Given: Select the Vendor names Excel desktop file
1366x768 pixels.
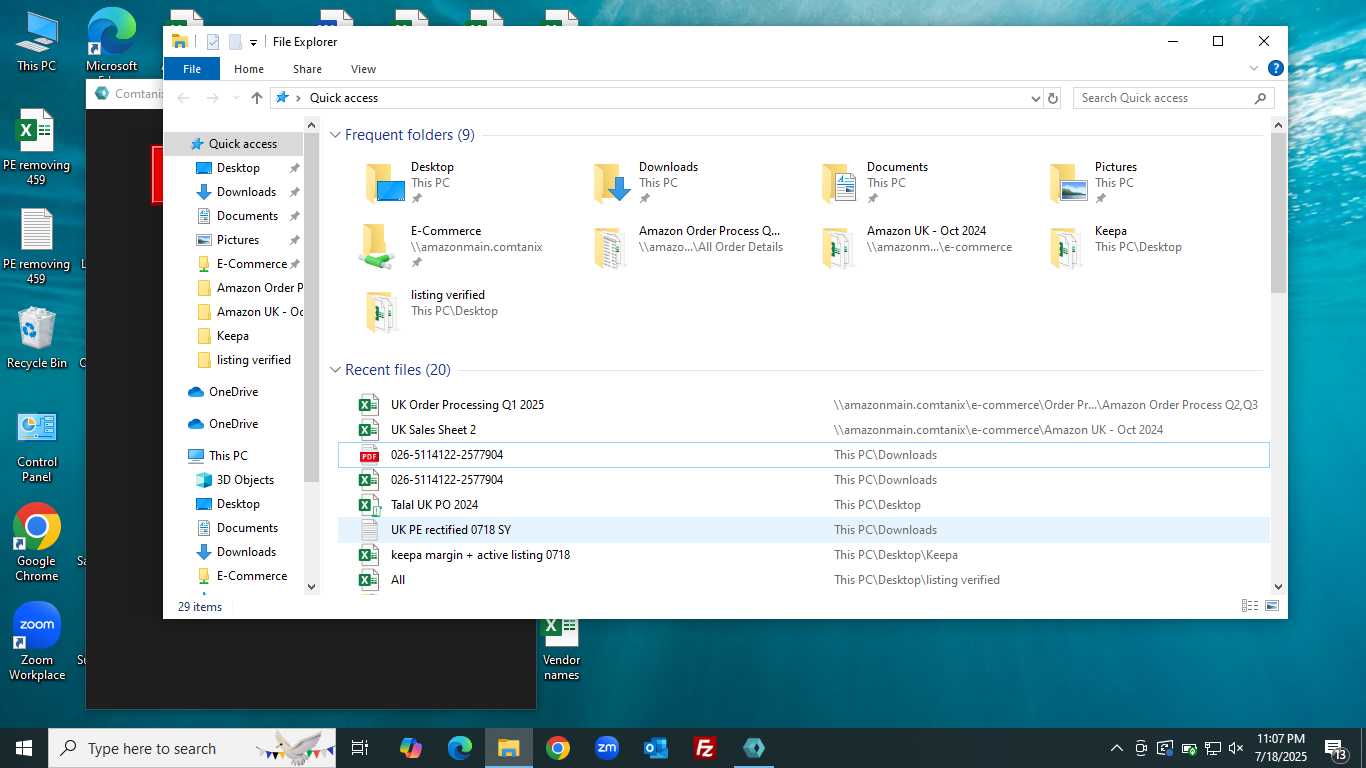Looking at the screenshot, I should (561, 650).
